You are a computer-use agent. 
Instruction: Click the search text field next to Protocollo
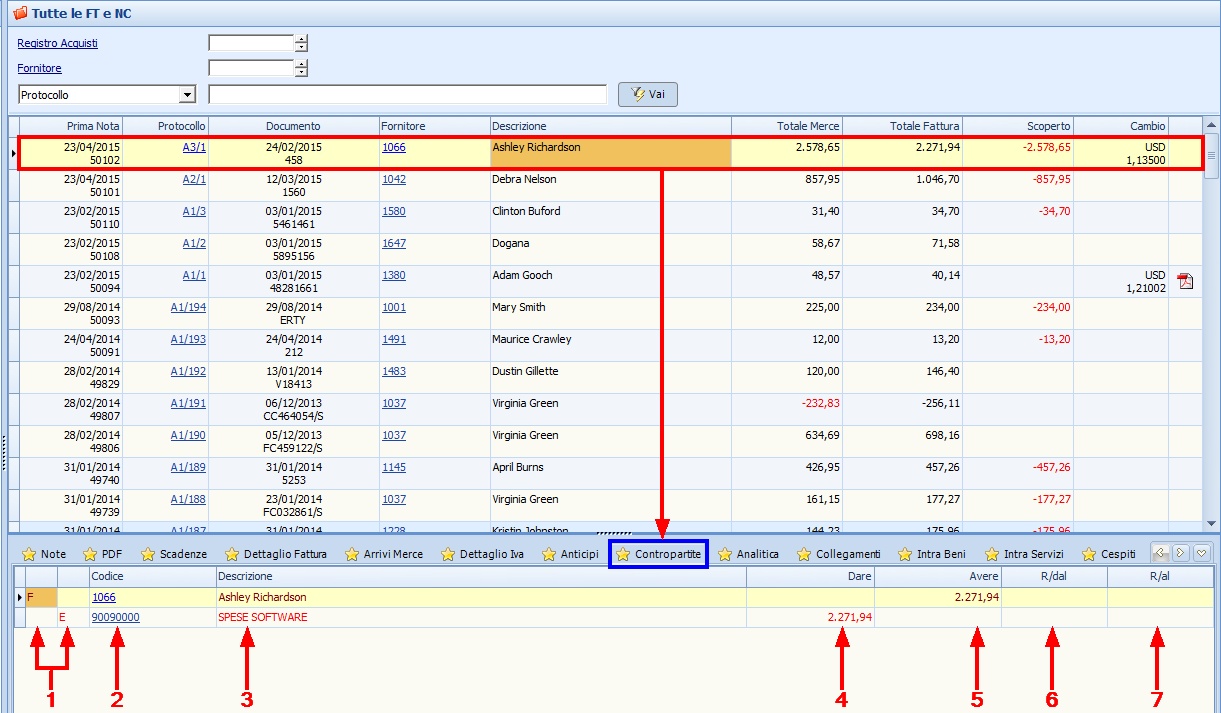pos(407,95)
